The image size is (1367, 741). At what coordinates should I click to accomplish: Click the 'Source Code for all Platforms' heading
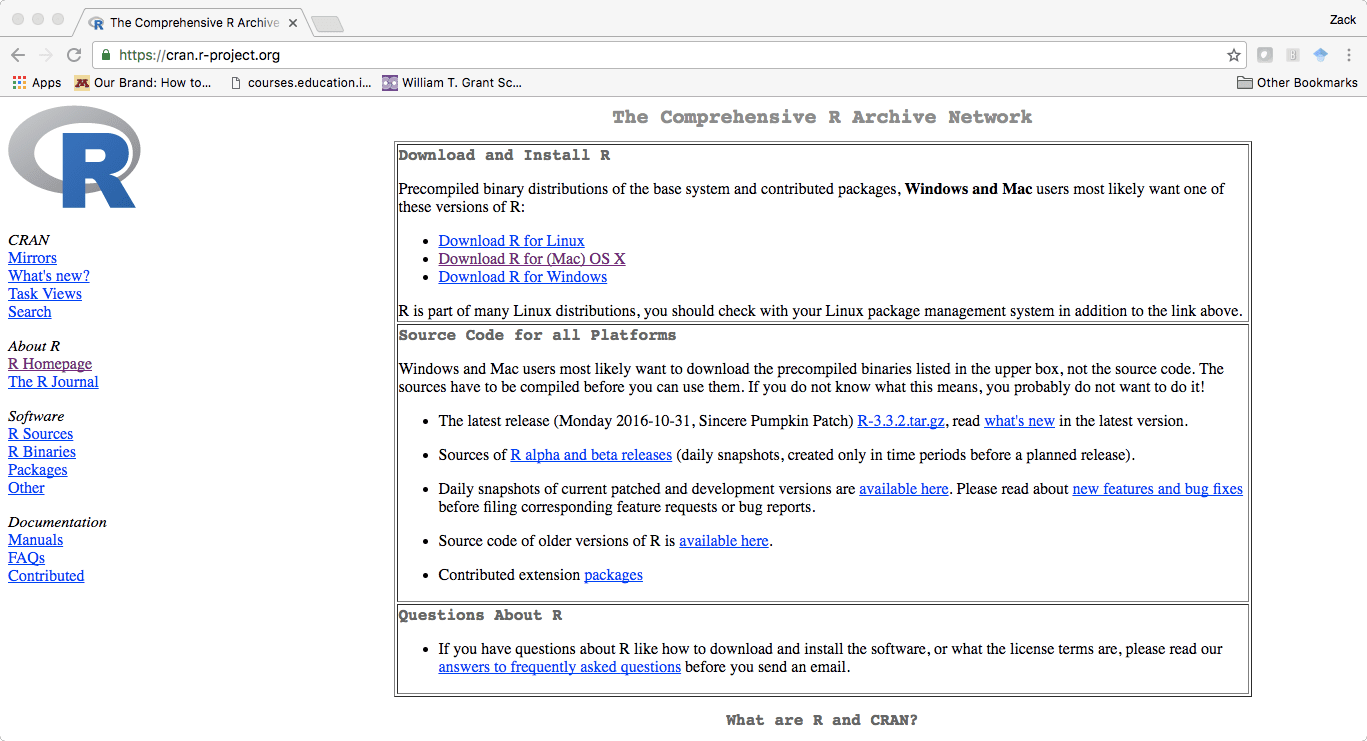click(537, 335)
